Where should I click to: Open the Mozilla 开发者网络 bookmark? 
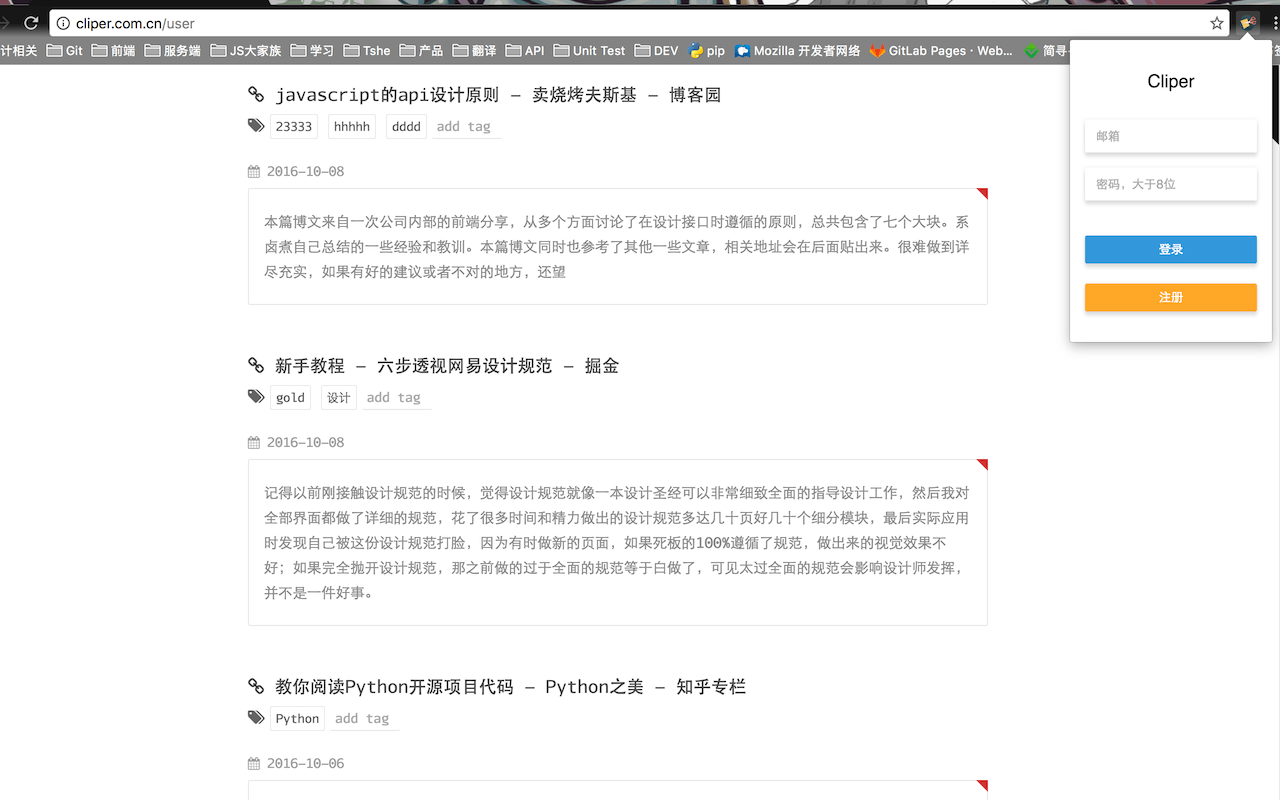pyautogui.click(x=797, y=51)
